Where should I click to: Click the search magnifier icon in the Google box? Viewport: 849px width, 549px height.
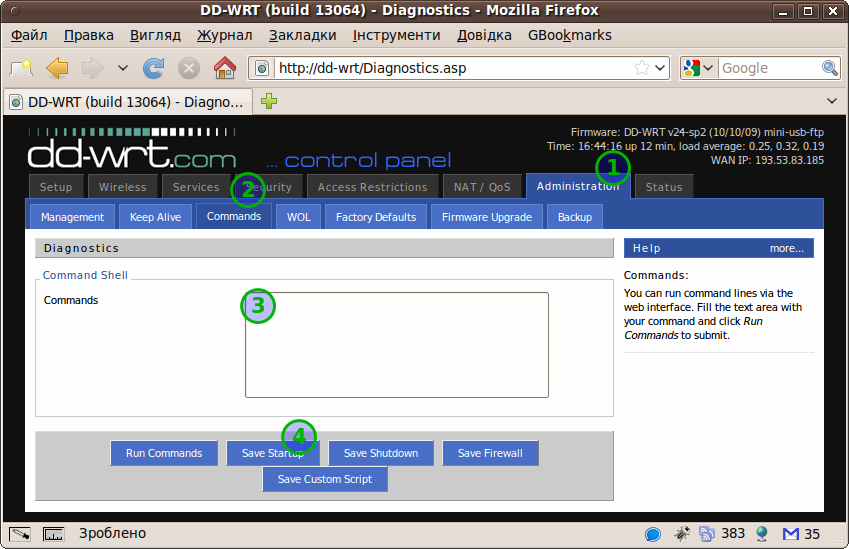pyautogui.click(x=830, y=68)
